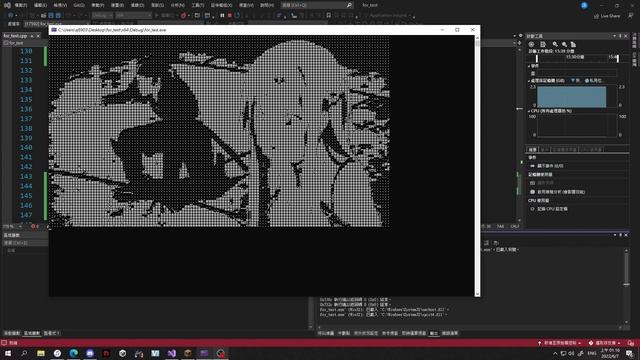This screenshot has height=360, width=640.
Task: Zoom in on the diagnostic timeline
Action: tap(555, 44)
